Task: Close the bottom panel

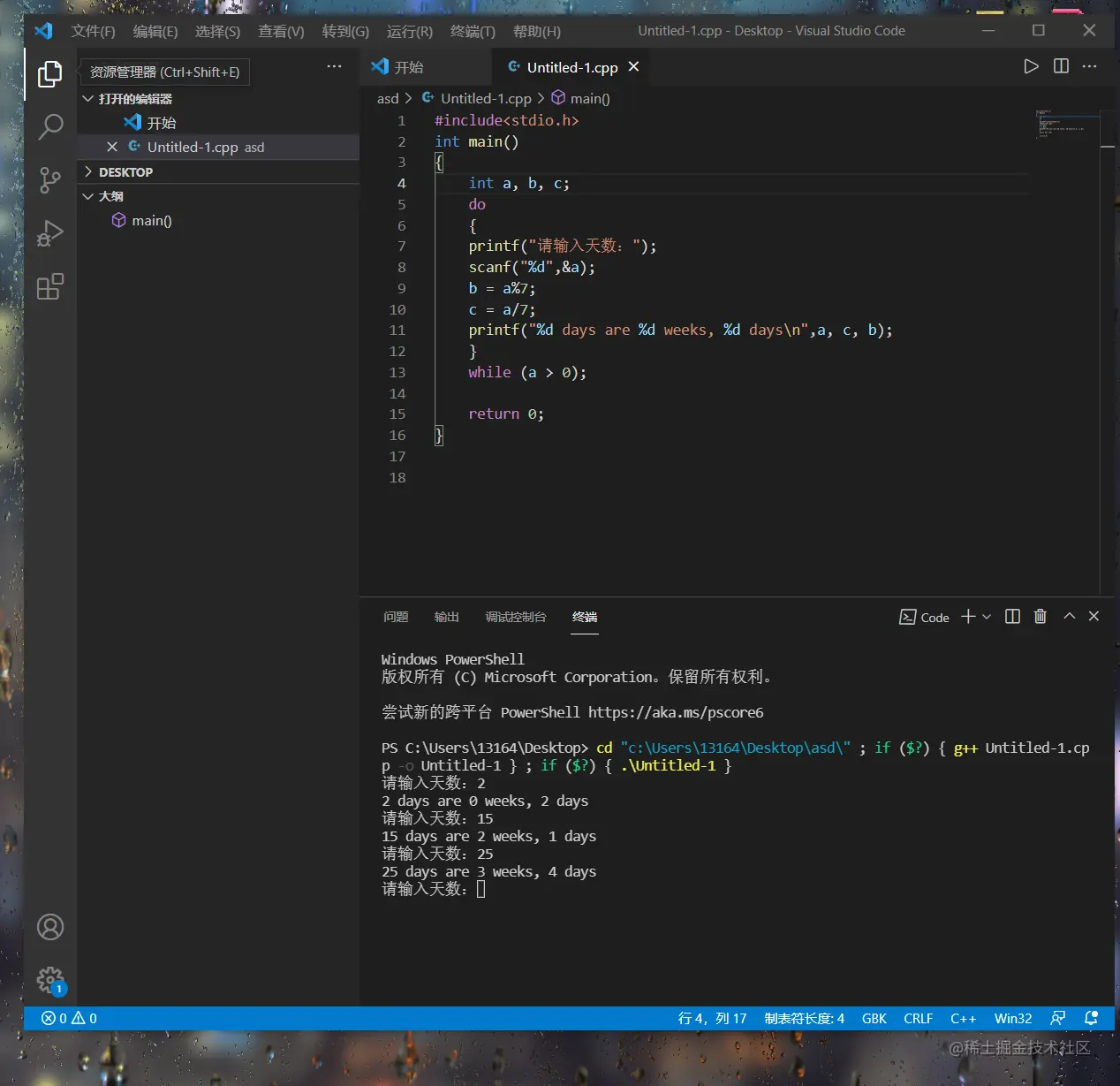Action: tap(1094, 617)
